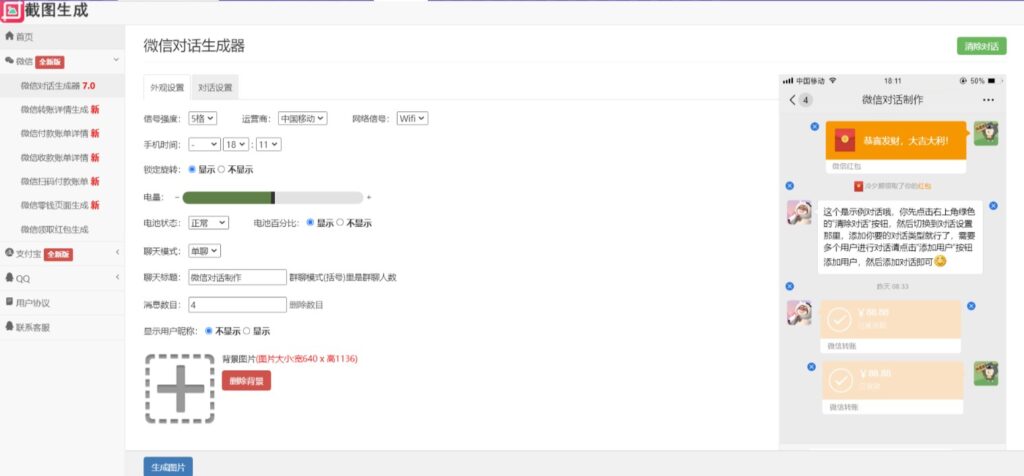The width and height of the screenshot is (1024, 476).
Task: Click the 微信对话制作 title in preview
Action: coord(892,100)
